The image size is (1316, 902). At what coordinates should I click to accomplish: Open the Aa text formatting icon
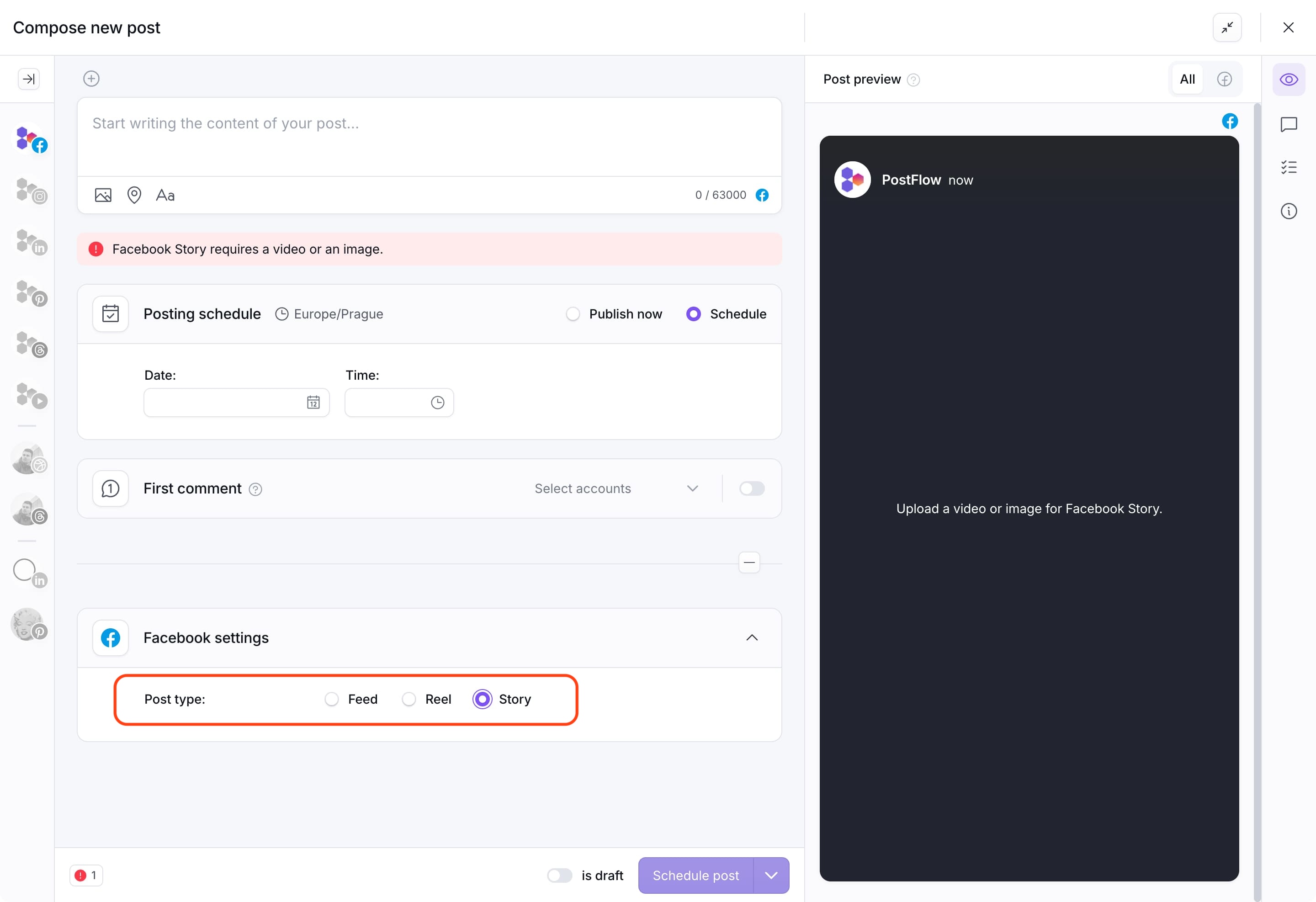[165, 196]
